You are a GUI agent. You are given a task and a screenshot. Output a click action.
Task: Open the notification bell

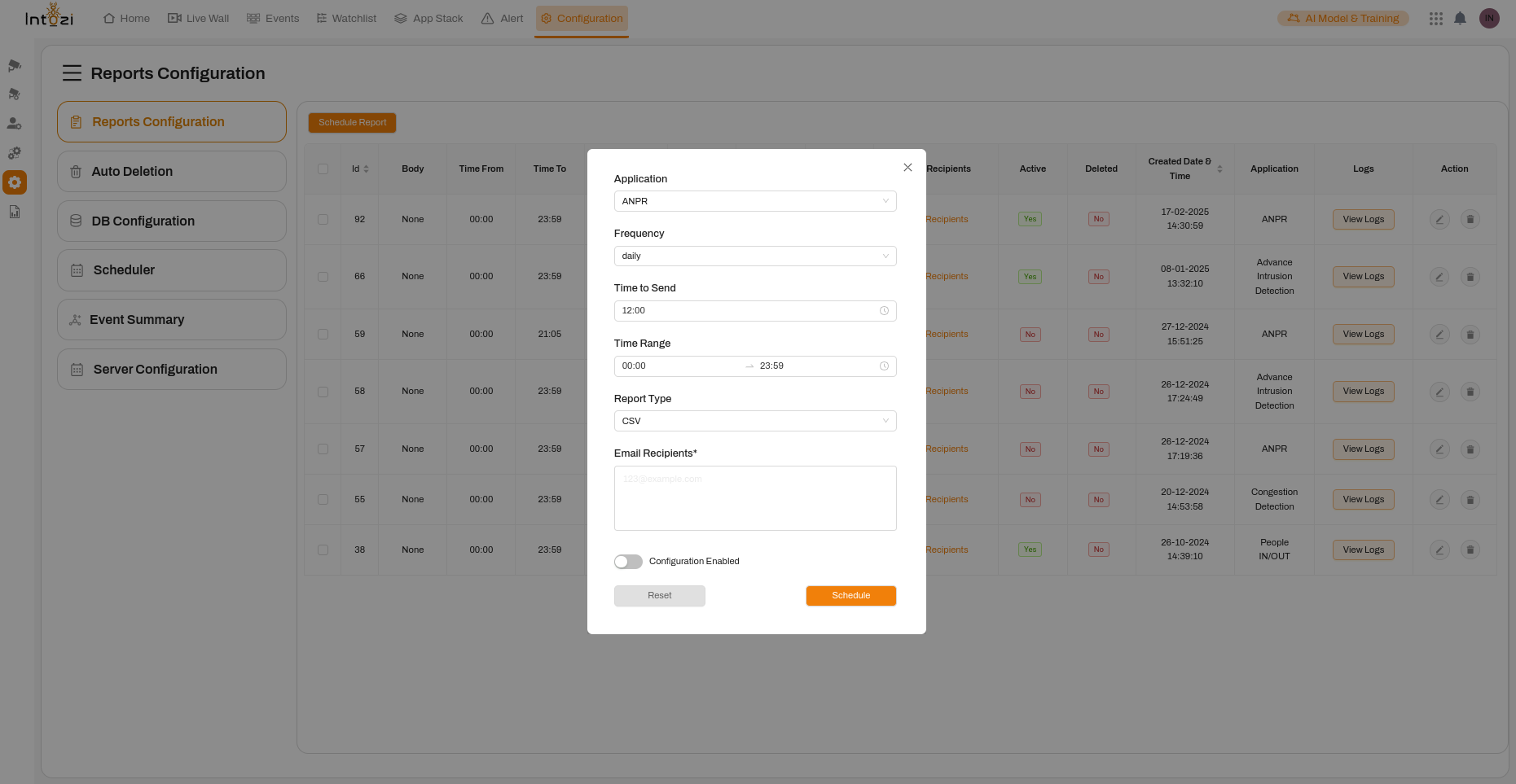click(1460, 18)
